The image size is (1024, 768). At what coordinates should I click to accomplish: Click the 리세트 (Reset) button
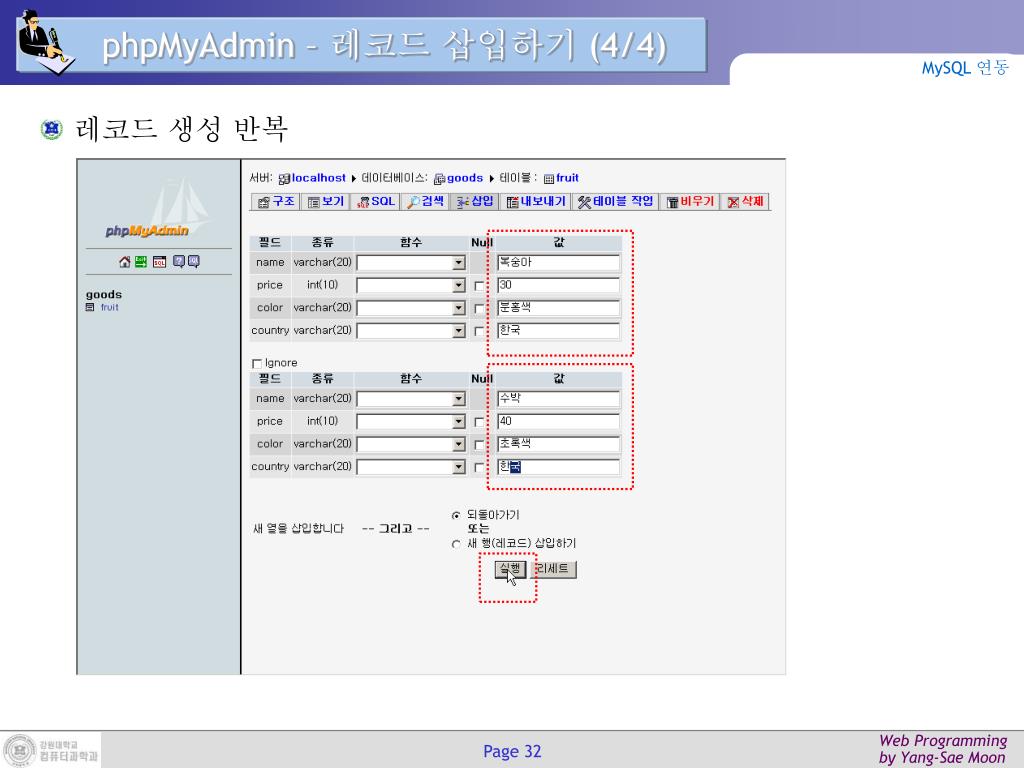(554, 569)
